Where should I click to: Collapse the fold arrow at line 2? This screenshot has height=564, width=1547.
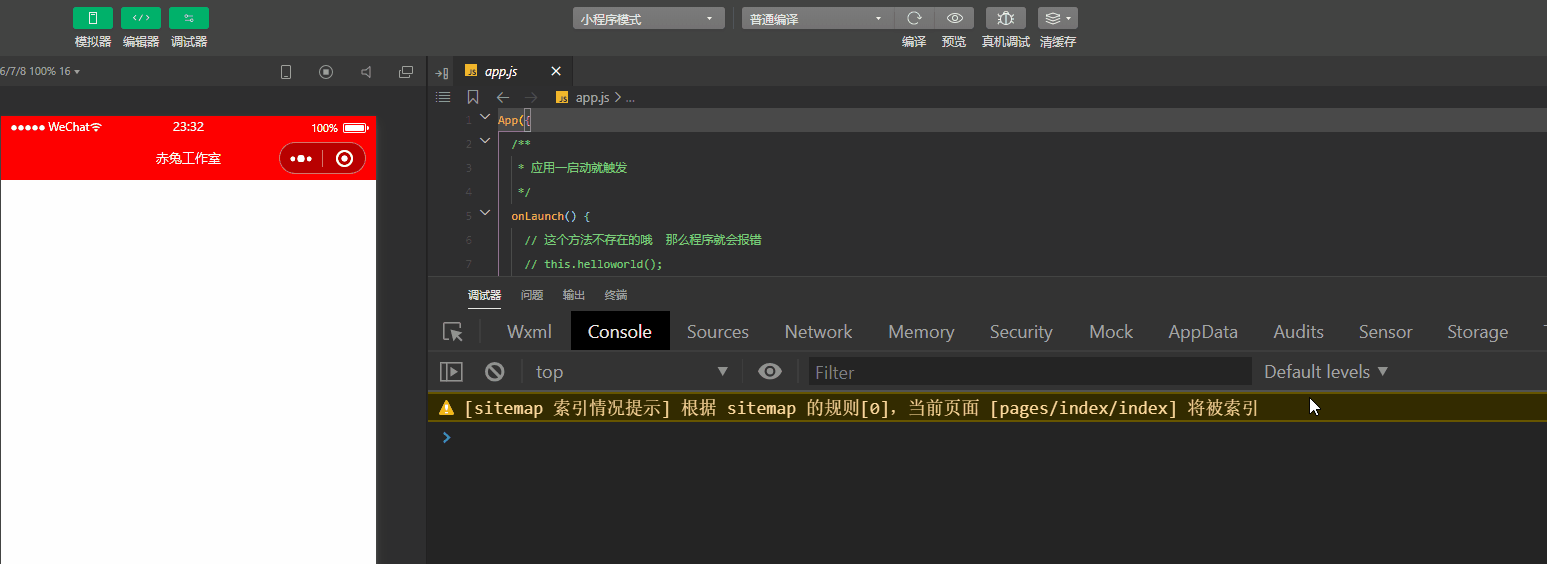485,141
